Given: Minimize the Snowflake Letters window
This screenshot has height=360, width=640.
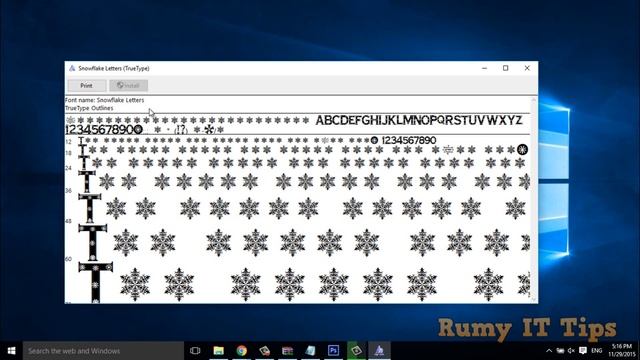Looking at the screenshot, I should pos(484,68).
